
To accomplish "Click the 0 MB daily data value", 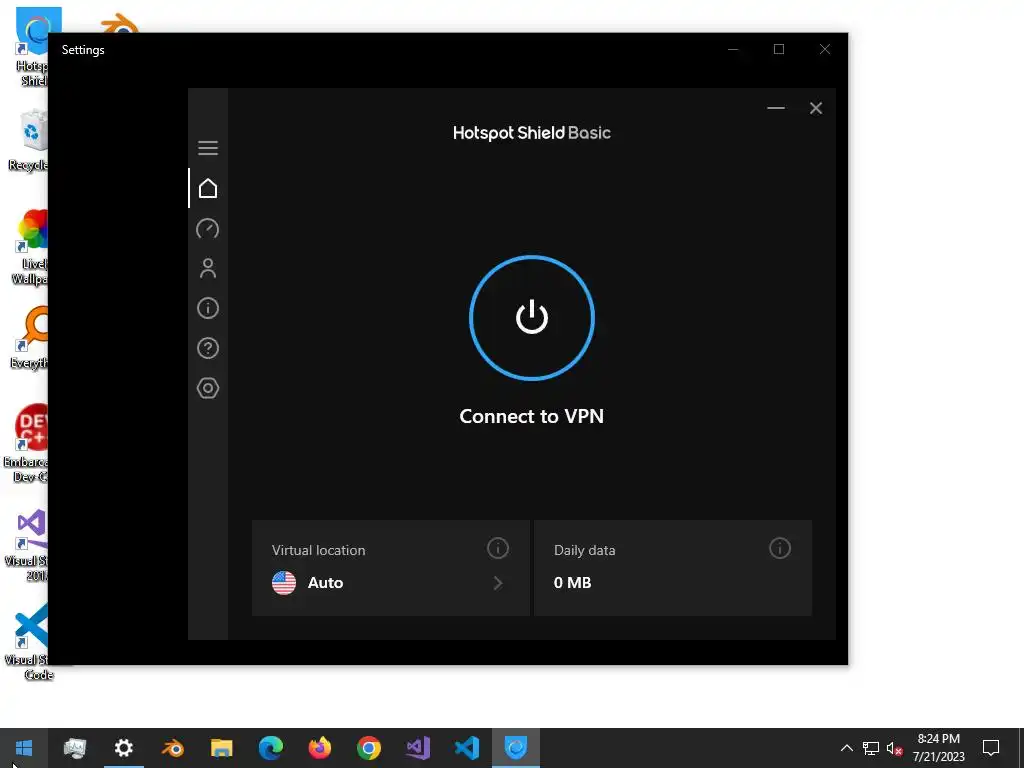I will 572,583.
